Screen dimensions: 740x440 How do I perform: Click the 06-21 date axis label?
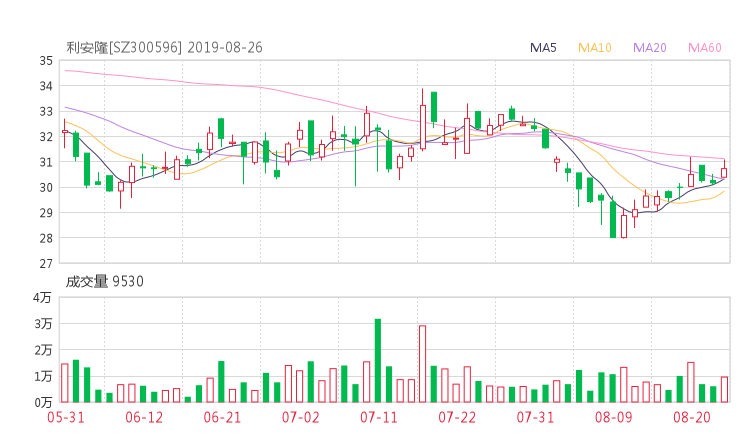(222, 417)
